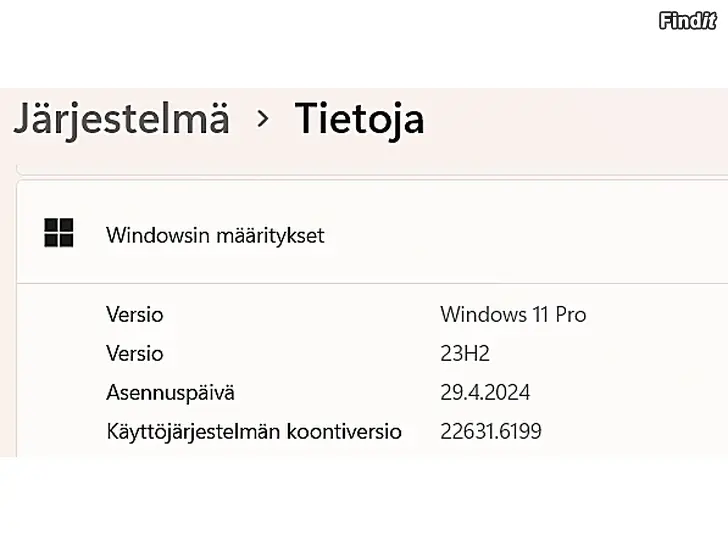The image size is (728, 546).
Task: Click the Käyttöjärjestelmän koontiversio label
Action: tap(254, 432)
